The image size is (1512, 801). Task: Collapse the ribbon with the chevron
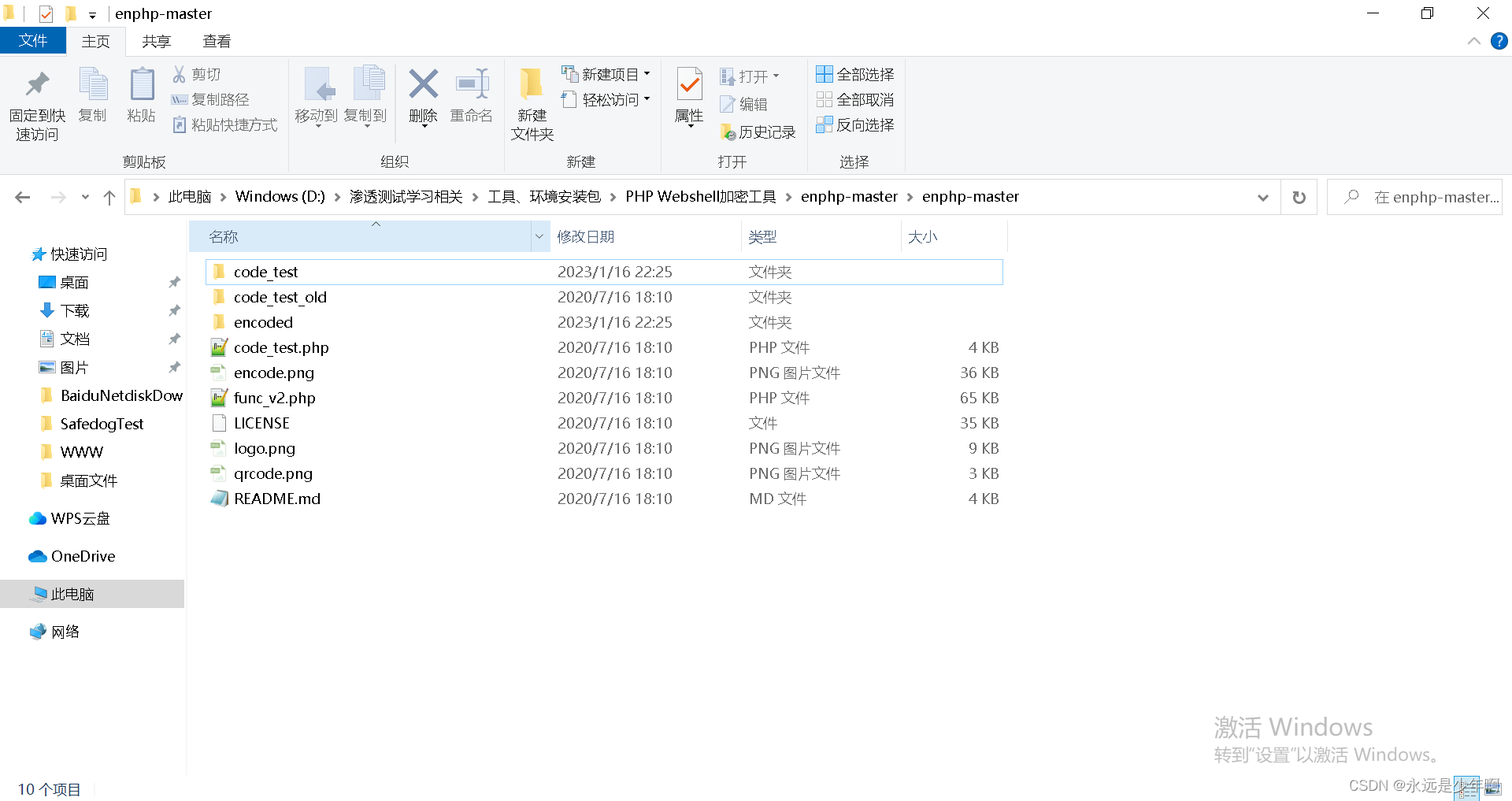click(1474, 41)
